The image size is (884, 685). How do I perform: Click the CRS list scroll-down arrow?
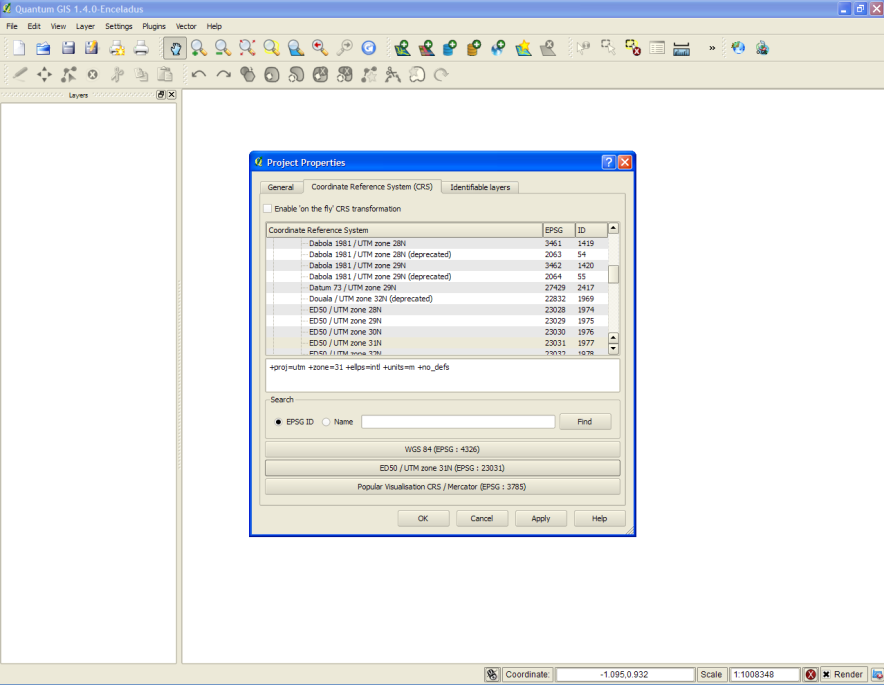tap(613, 349)
